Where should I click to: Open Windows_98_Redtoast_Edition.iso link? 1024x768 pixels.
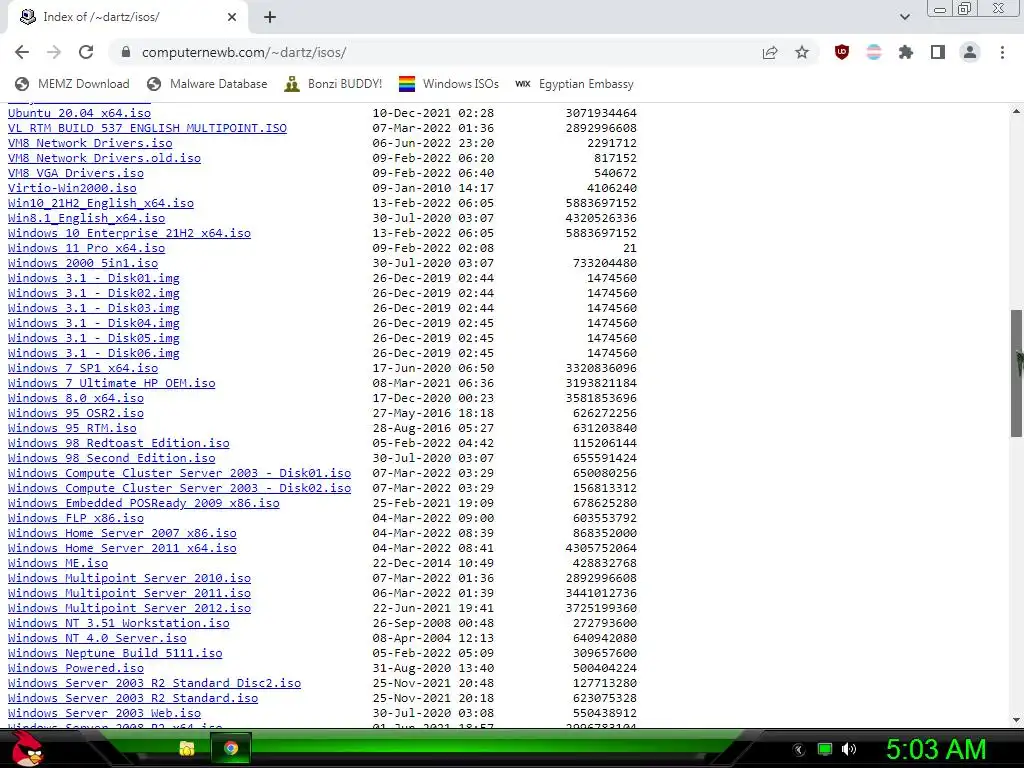click(x=119, y=443)
